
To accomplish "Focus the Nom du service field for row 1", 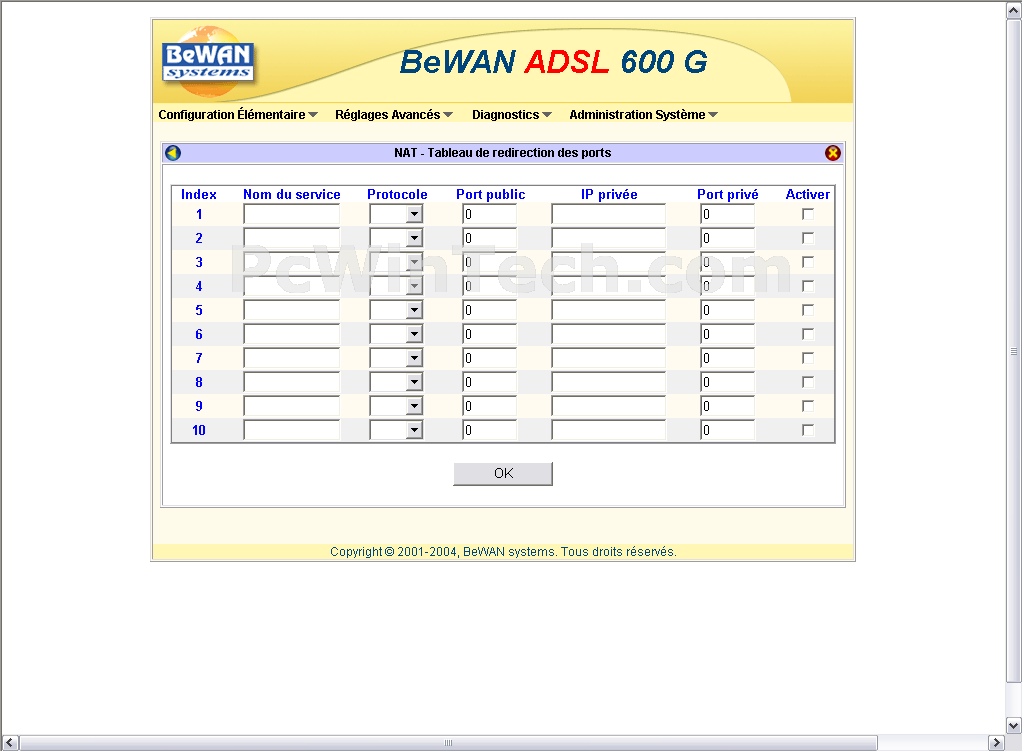I will (291, 214).
